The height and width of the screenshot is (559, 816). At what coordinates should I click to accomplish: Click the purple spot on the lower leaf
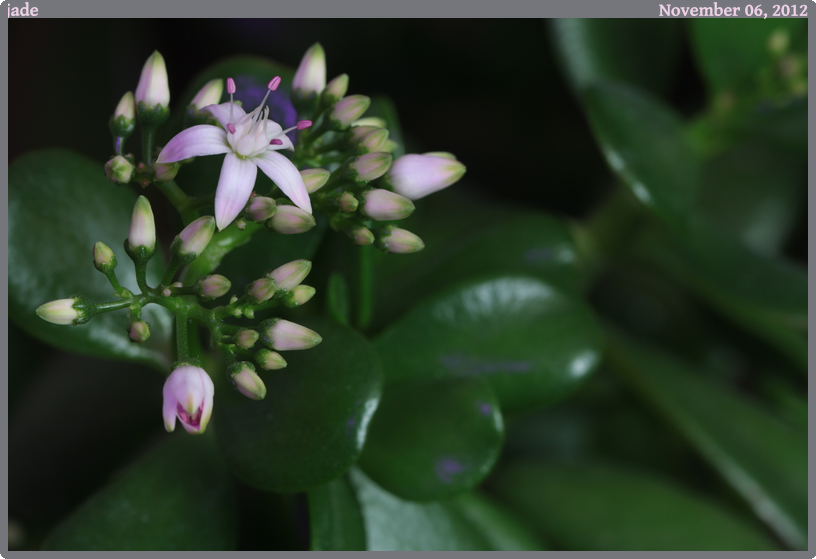(449, 467)
